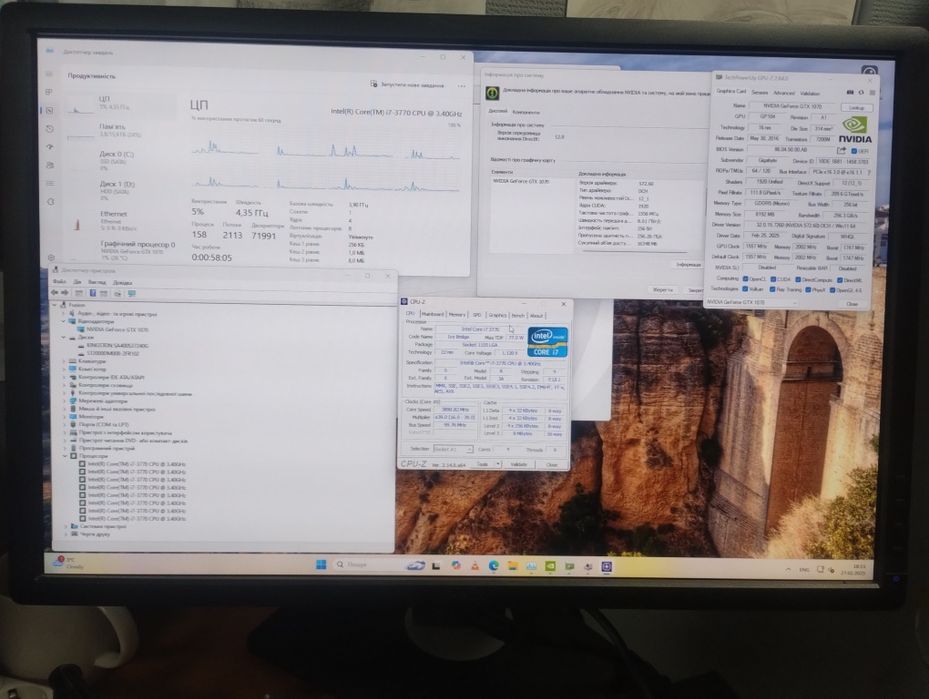Open the Tools dropdown arrow in CPU-Z

(x=498, y=464)
